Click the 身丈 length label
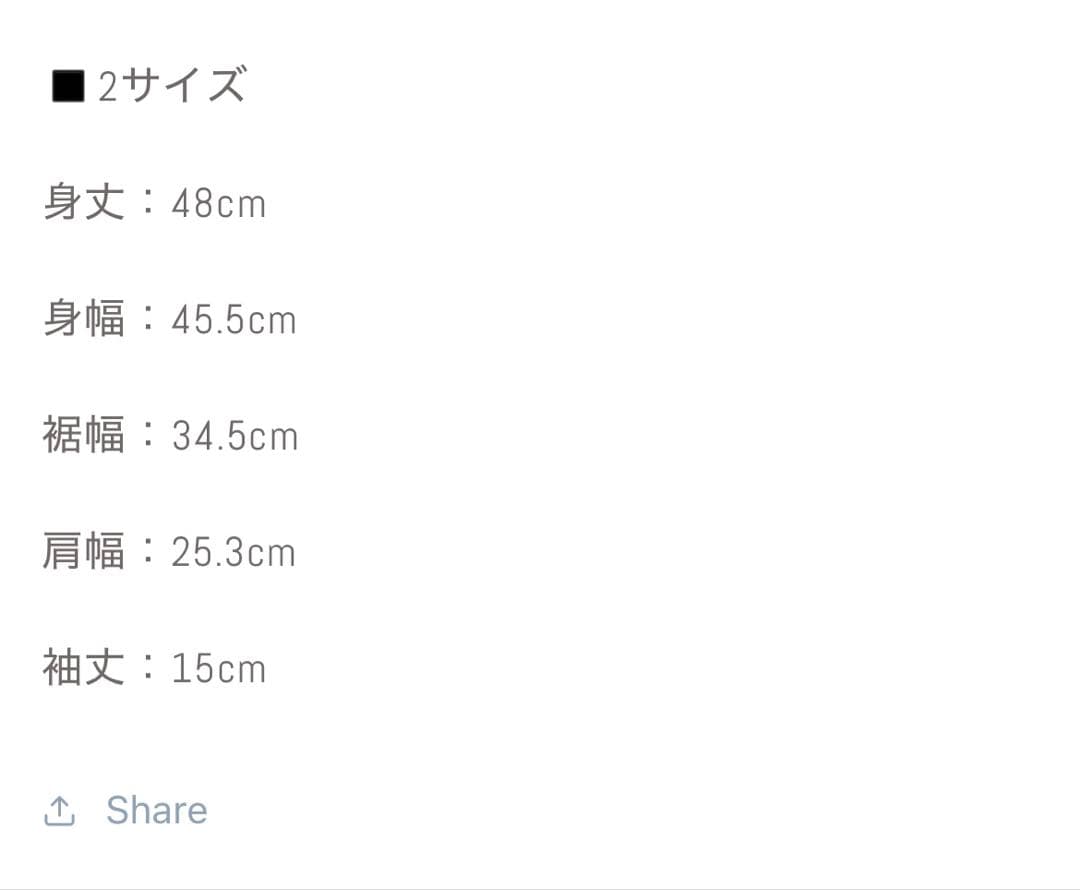The image size is (1080, 890). (84, 203)
